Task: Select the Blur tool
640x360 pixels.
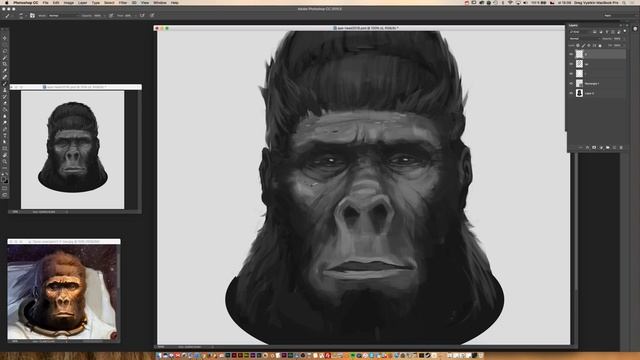Action: pyautogui.click(x=5, y=116)
